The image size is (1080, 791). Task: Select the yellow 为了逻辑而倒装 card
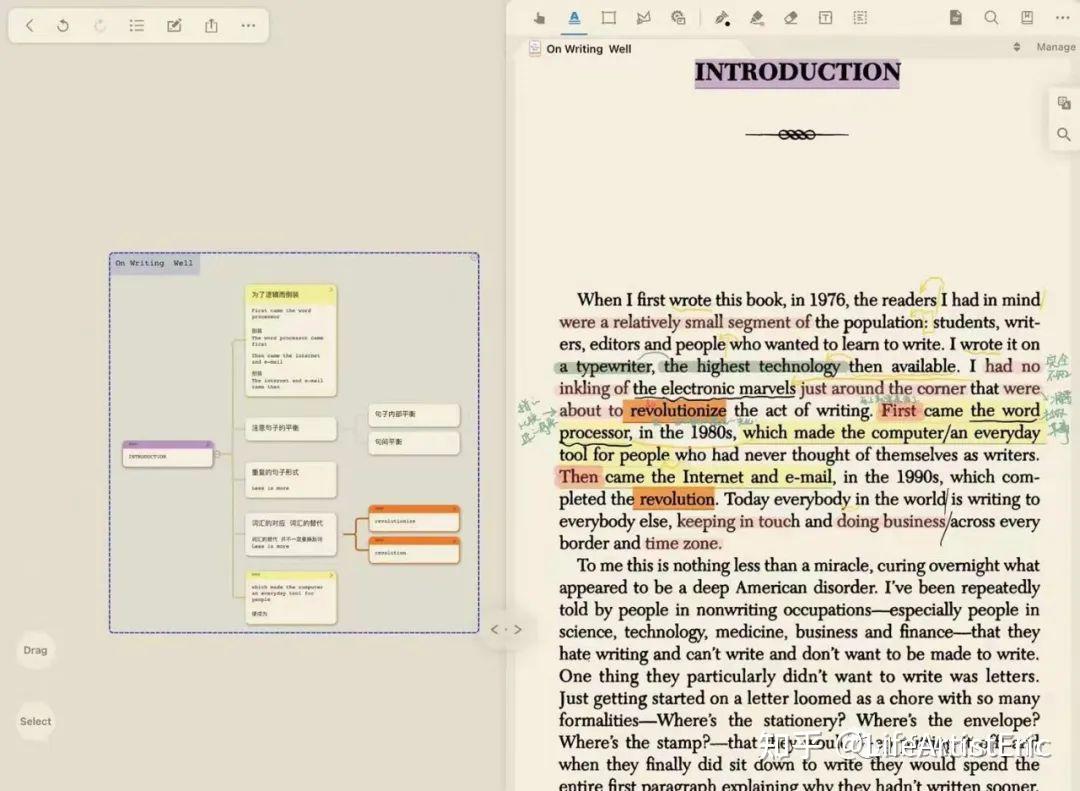click(x=291, y=341)
